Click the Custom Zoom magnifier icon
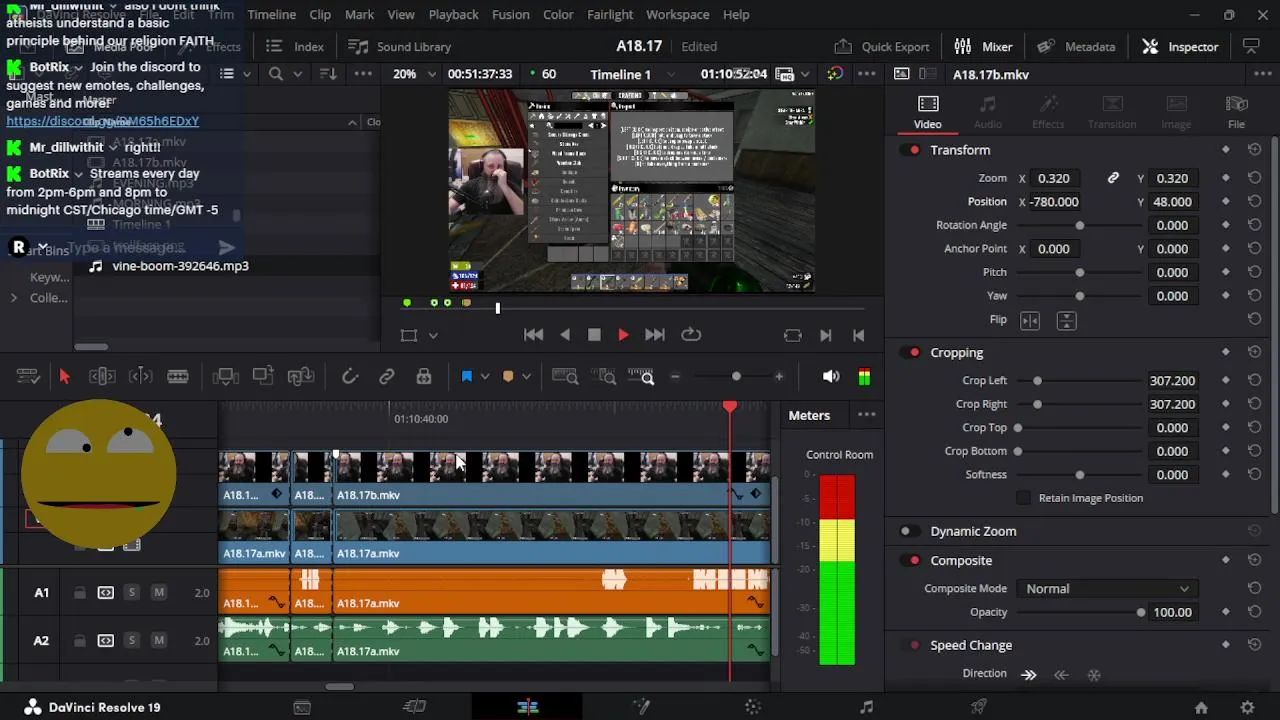The width and height of the screenshot is (1280, 720). [x=641, y=377]
